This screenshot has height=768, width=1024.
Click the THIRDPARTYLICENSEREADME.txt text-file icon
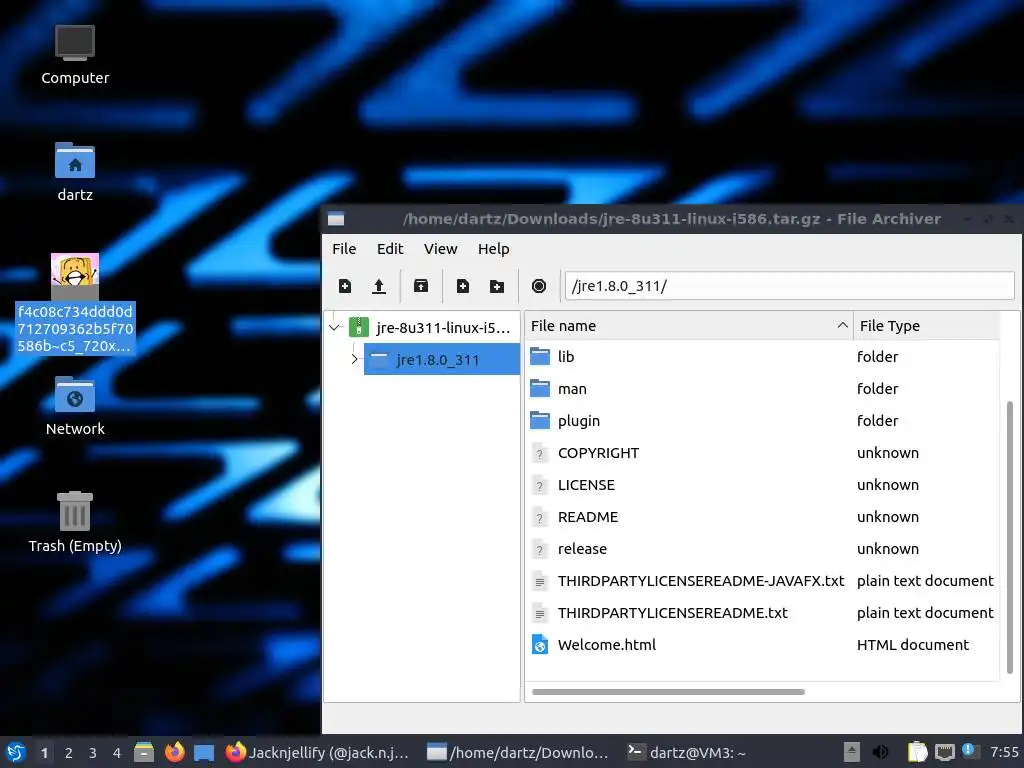539,613
